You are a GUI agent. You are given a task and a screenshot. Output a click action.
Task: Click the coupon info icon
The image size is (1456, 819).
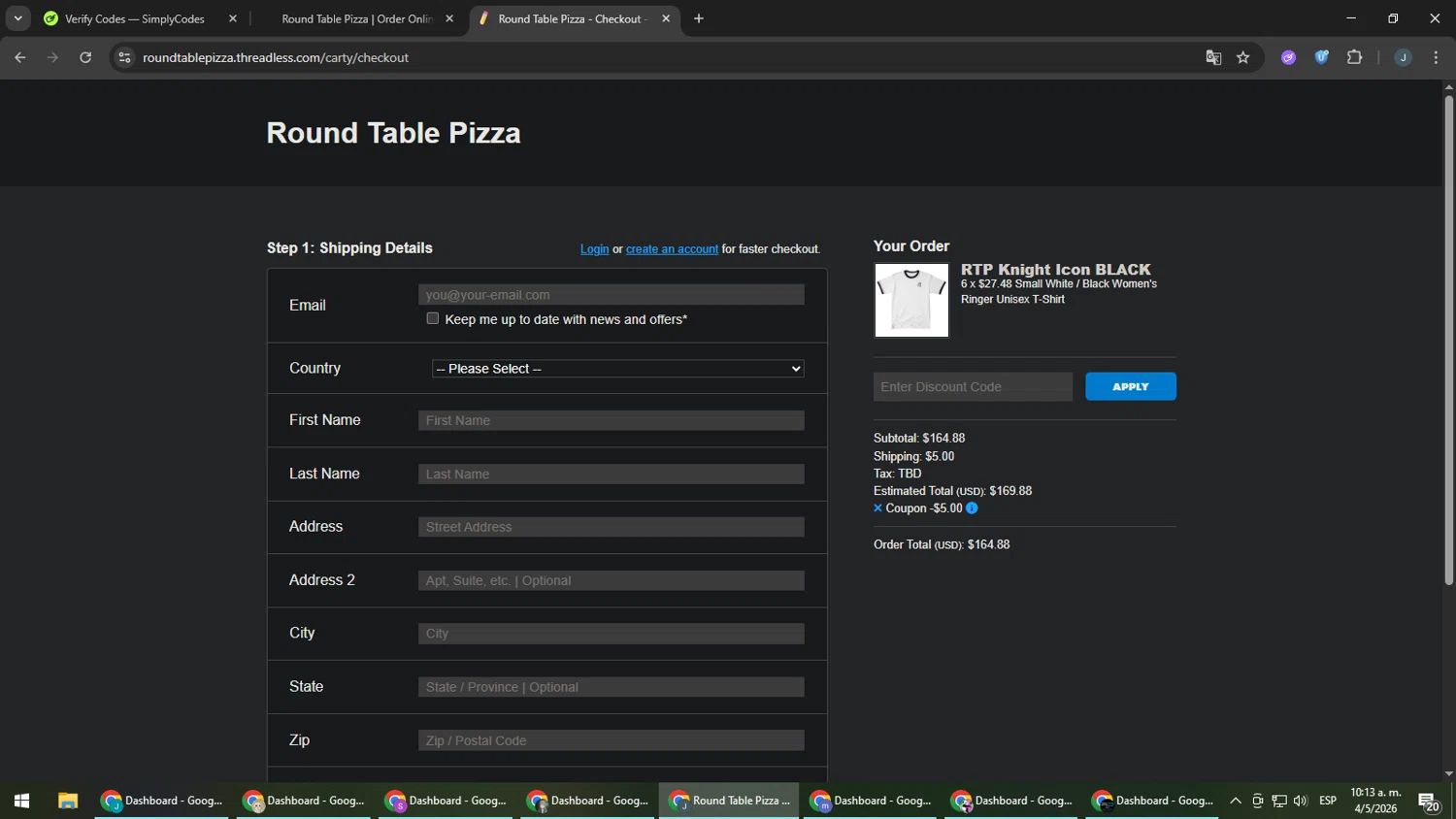(x=972, y=508)
